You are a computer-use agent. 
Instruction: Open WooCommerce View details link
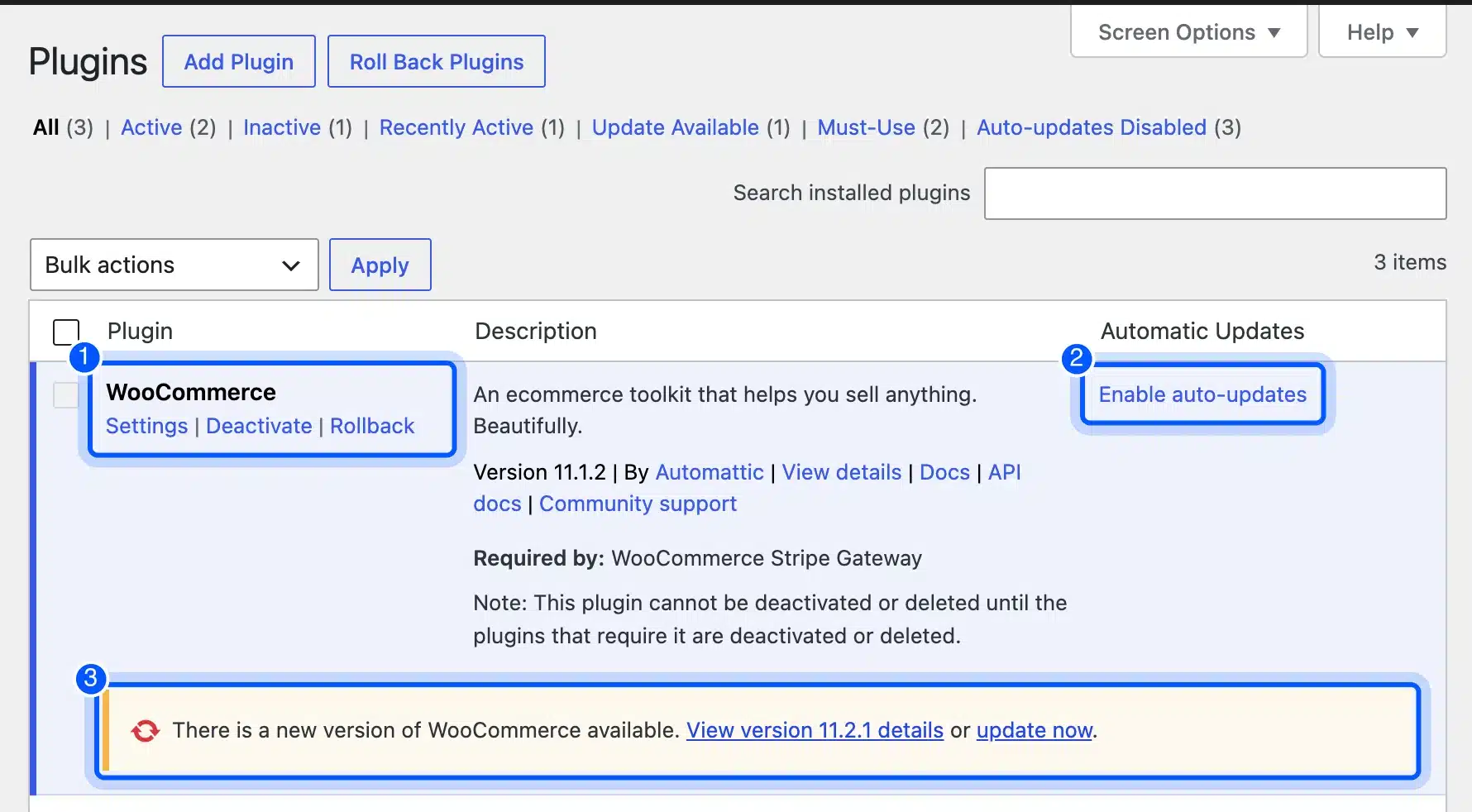842,472
